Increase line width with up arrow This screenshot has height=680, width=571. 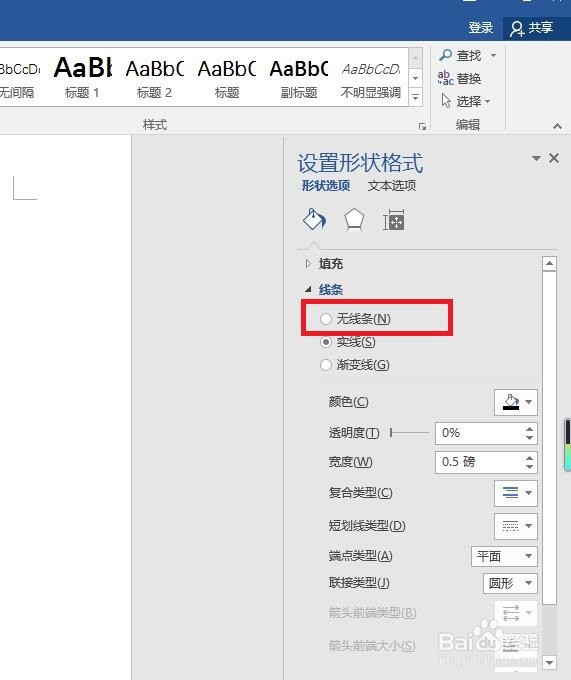529,458
